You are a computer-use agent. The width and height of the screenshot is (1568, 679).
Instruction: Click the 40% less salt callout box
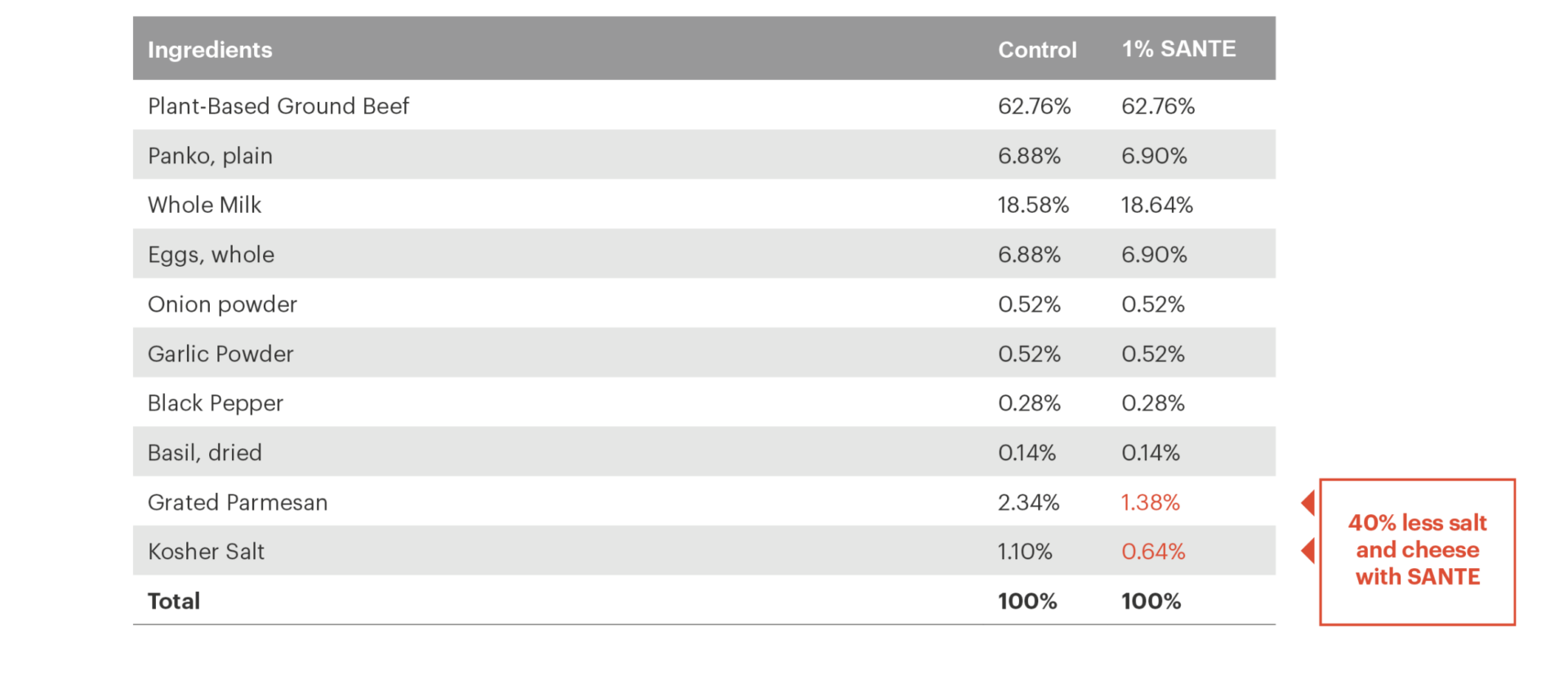tap(1418, 552)
